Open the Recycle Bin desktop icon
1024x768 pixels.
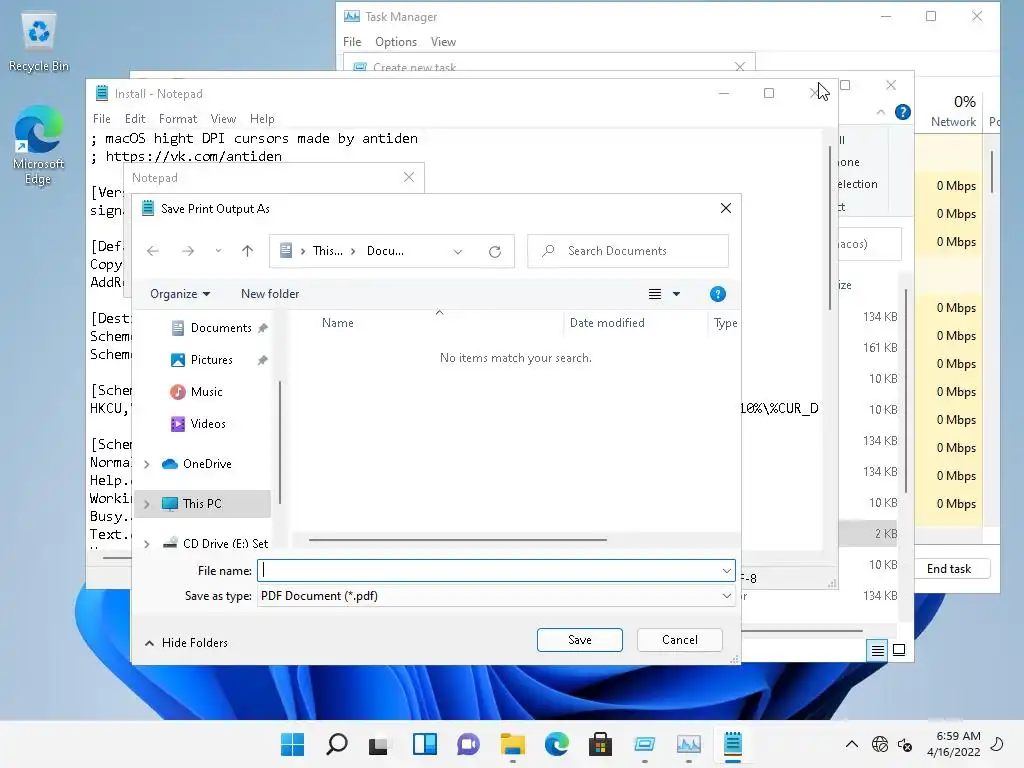pyautogui.click(x=39, y=42)
